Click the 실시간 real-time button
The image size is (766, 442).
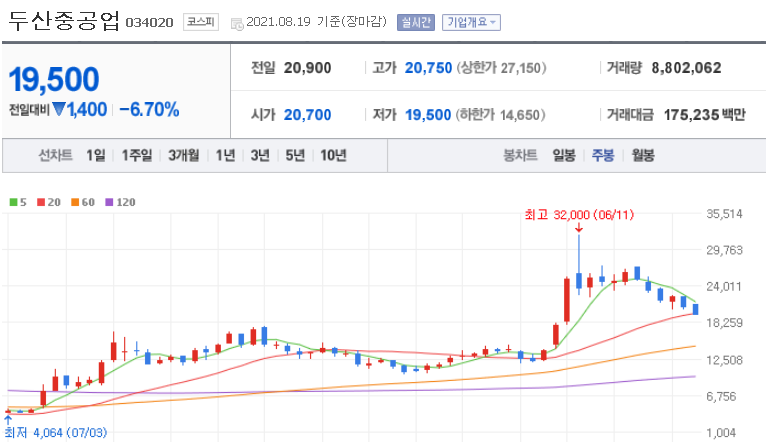click(x=416, y=22)
